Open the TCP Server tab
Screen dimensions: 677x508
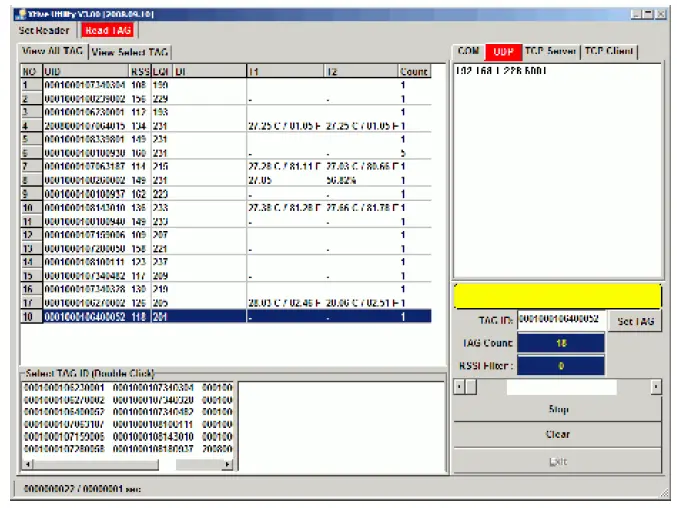click(x=550, y=51)
